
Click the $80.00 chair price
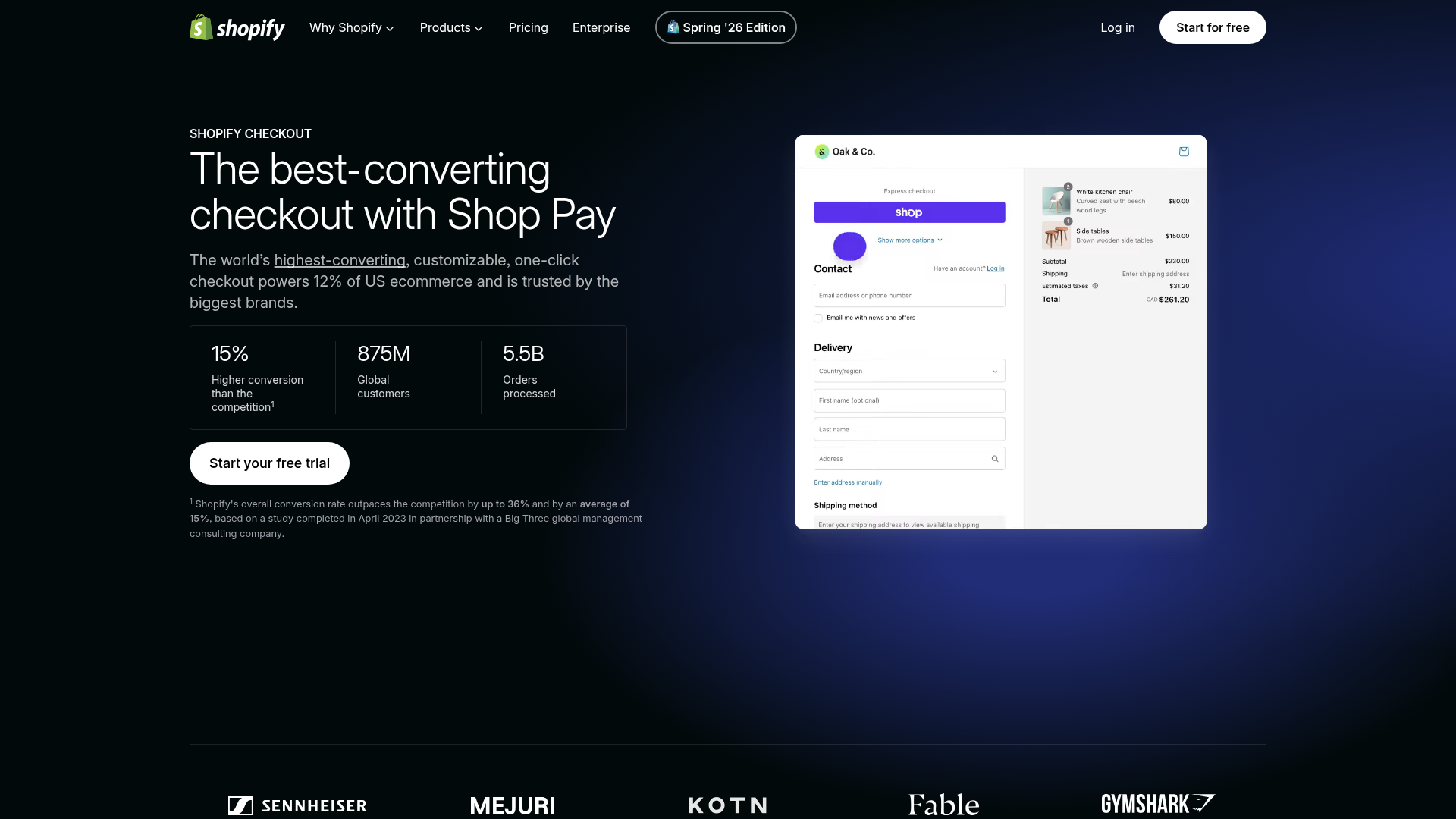[1178, 201]
